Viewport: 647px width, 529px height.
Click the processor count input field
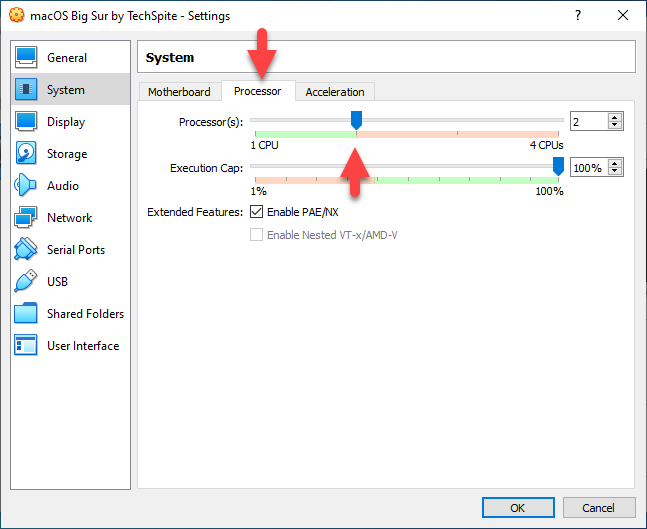coord(588,121)
